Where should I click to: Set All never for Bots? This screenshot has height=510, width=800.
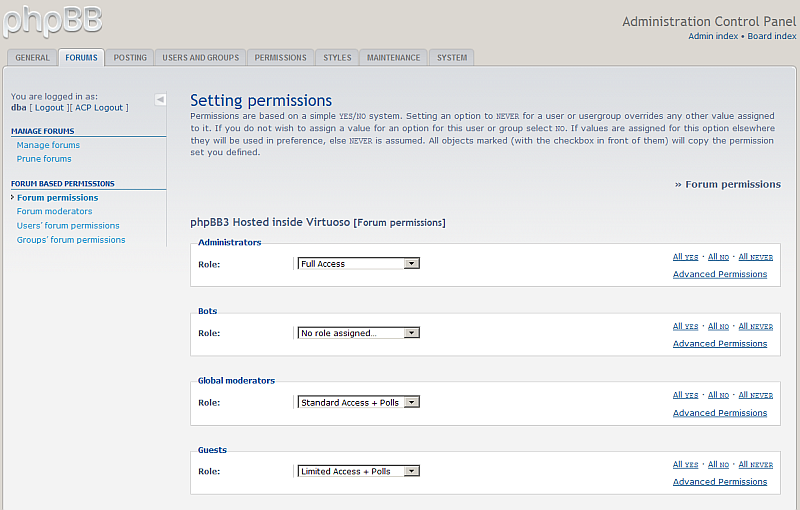pos(755,326)
